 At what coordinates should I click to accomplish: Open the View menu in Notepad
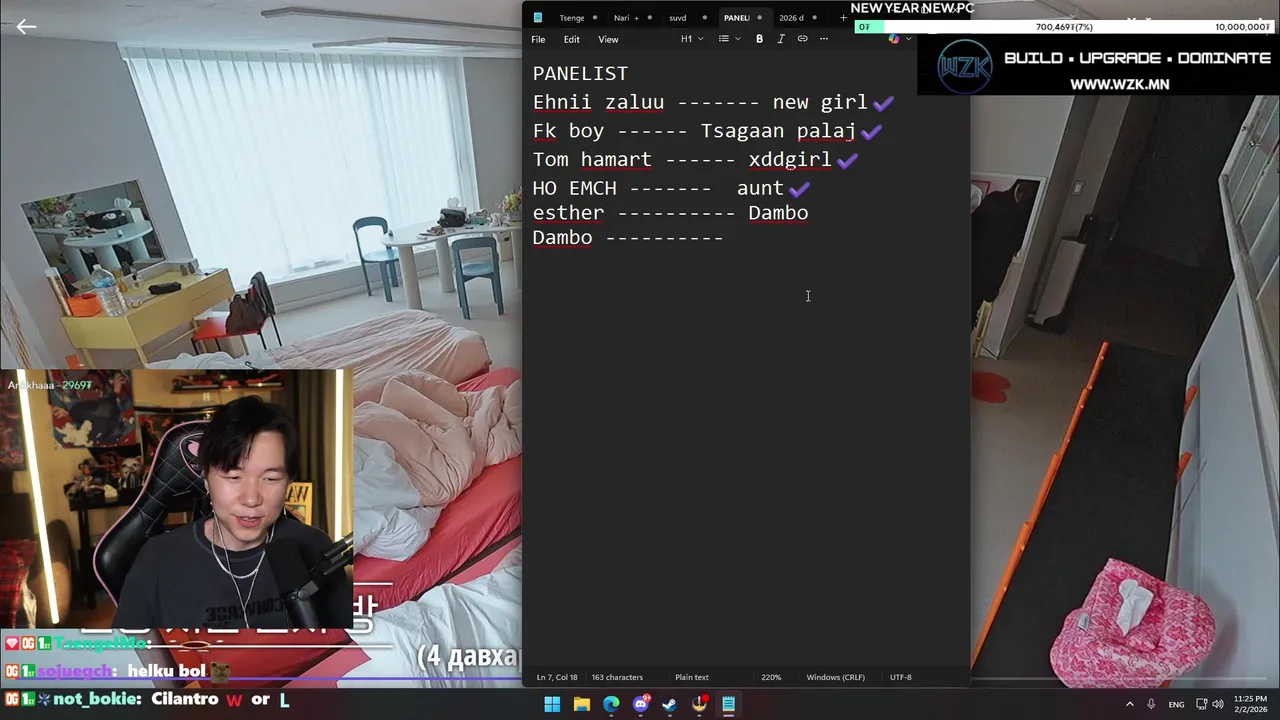point(608,39)
